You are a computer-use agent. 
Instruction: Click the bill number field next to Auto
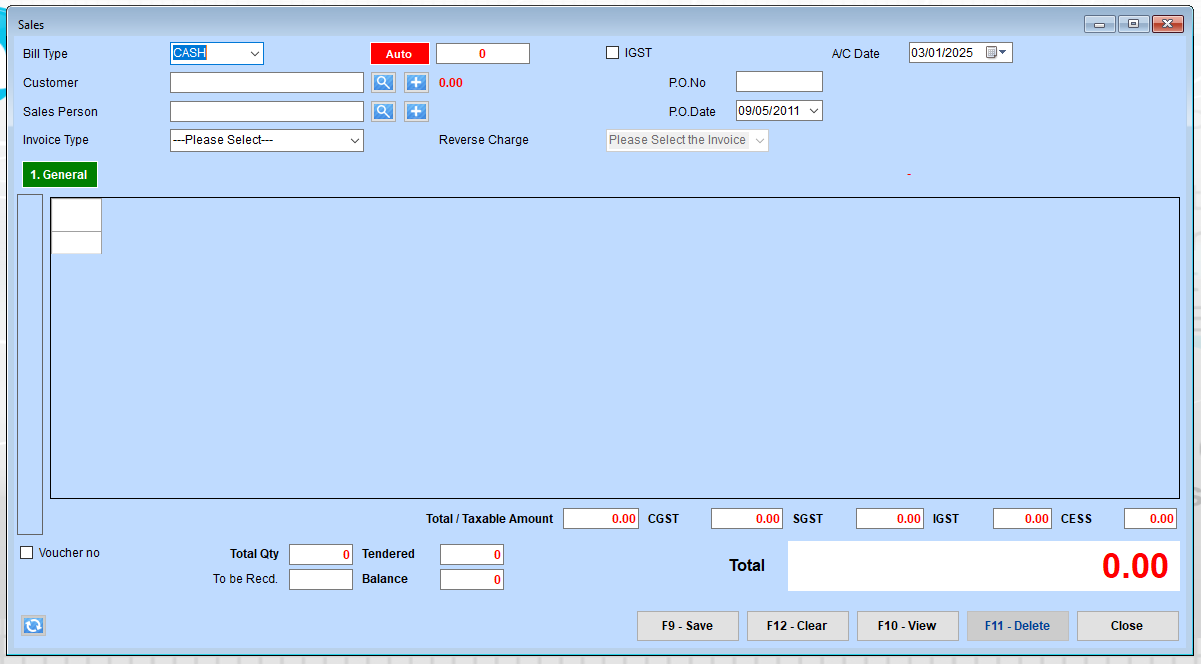coord(482,54)
